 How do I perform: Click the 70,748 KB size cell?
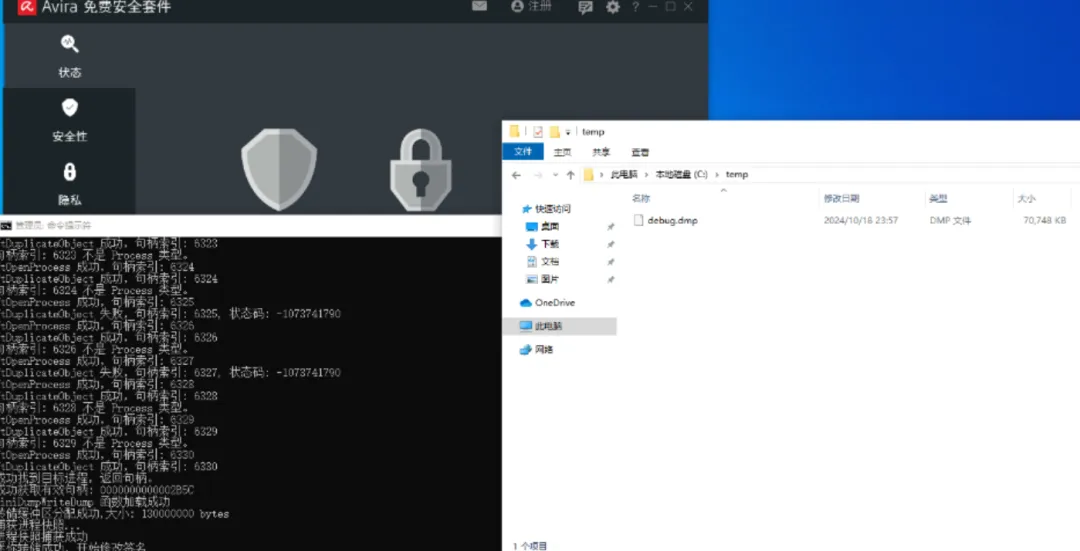(1044, 220)
